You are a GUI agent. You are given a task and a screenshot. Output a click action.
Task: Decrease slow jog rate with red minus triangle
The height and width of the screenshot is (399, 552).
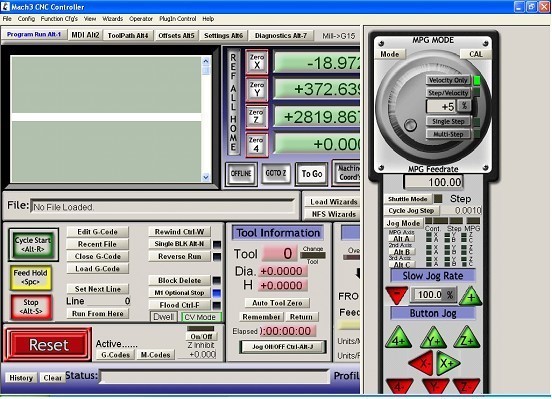tap(396, 295)
